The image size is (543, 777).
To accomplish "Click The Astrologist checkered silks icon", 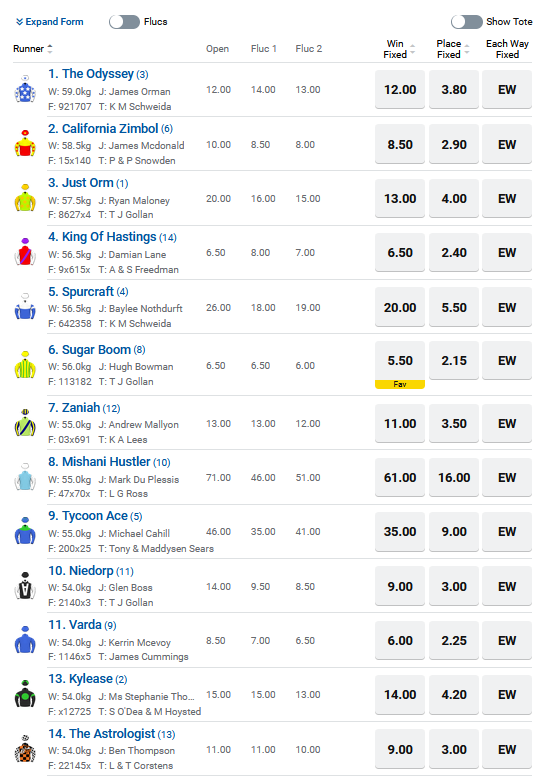I will (x=25, y=749).
